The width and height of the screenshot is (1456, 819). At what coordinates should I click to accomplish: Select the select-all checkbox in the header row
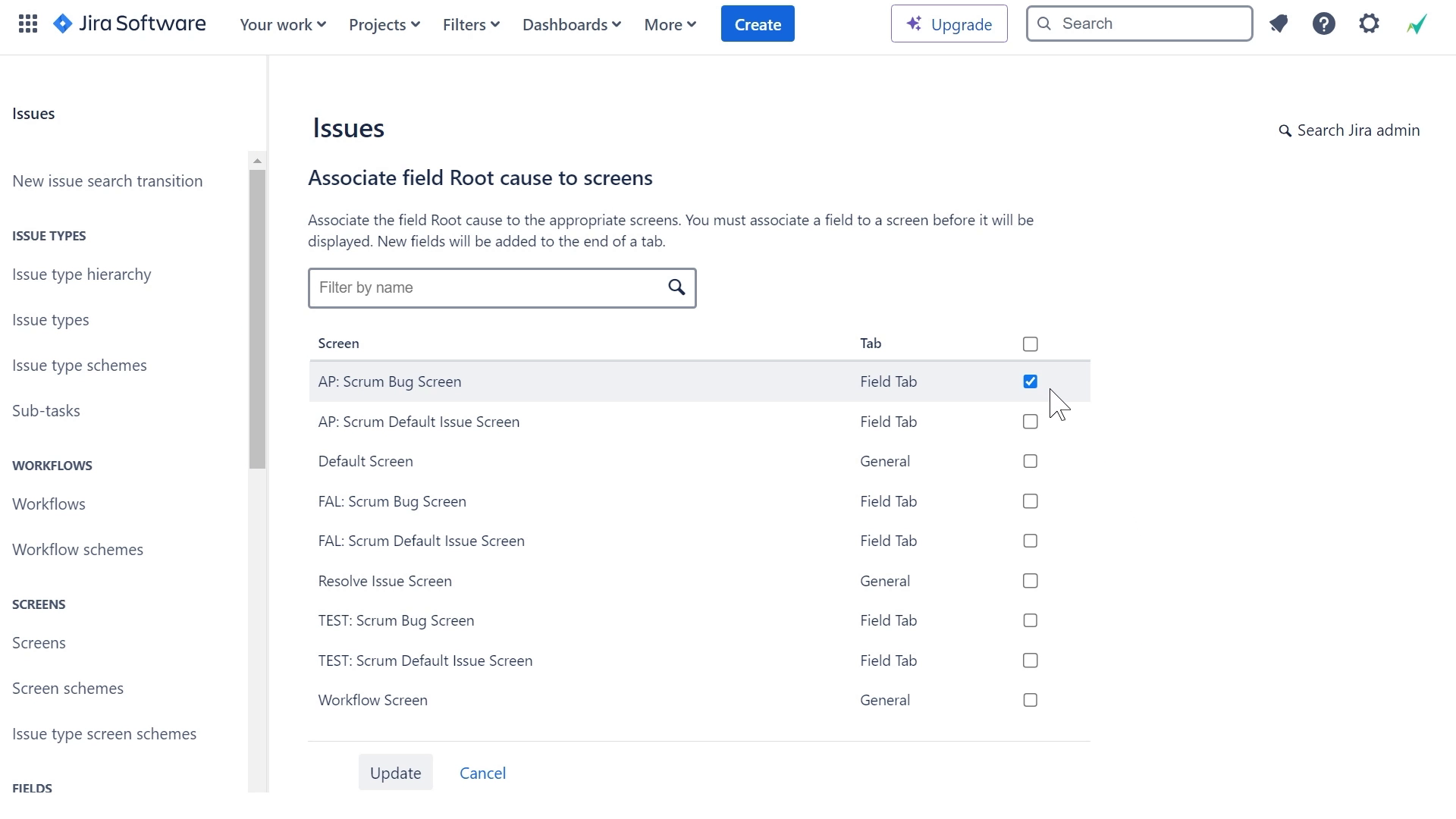pos(1029,344)
